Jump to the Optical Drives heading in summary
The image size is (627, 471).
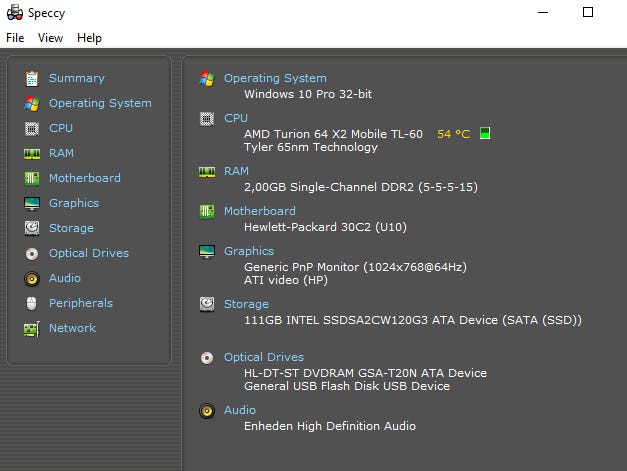(263, 357)
